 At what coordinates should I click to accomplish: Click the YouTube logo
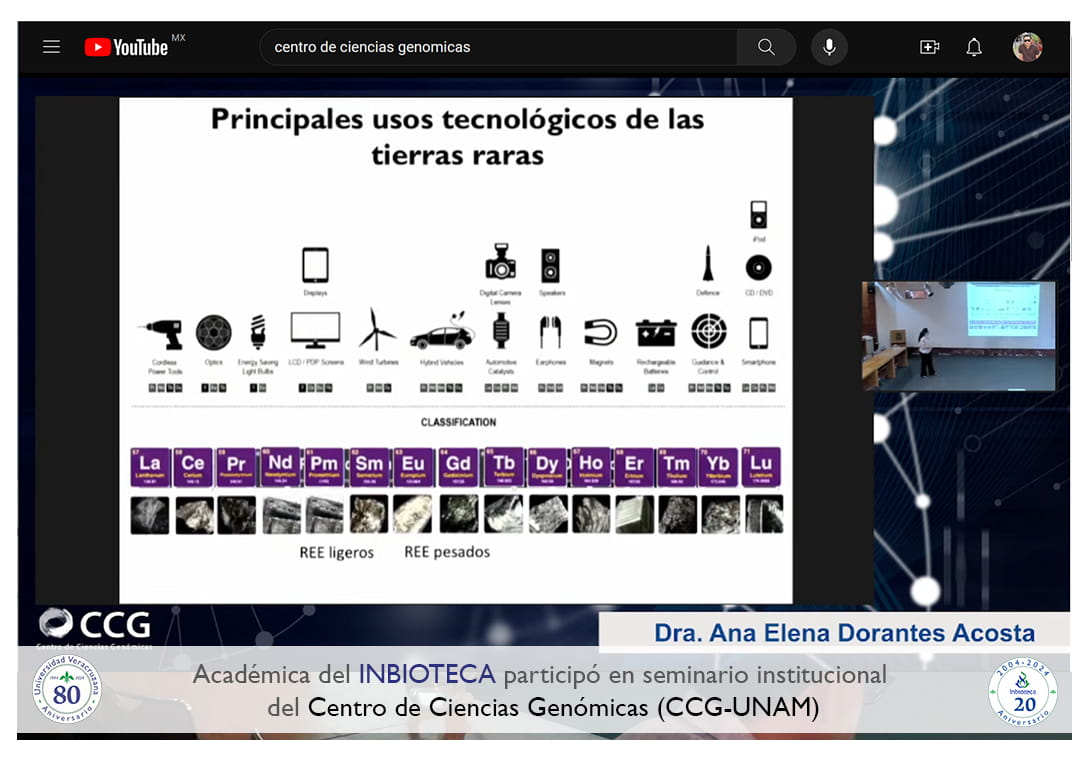pos(126,47)
